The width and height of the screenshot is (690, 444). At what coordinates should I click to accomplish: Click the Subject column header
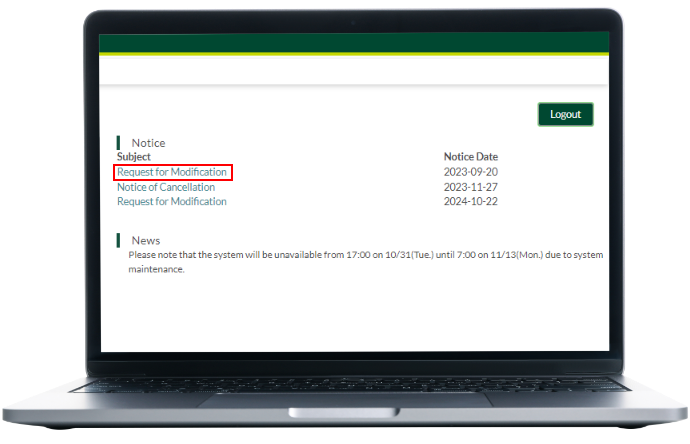[x=134, y=157]
